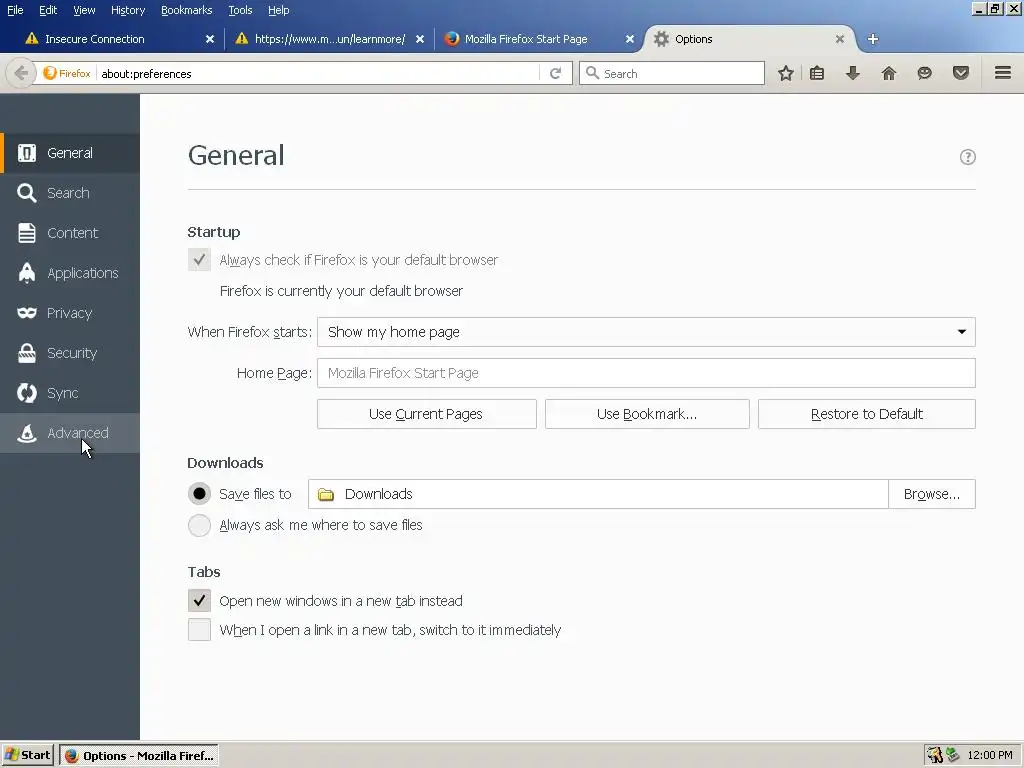
Task: Open a new tab with the plus button
Action: click(x=872, y=39)
